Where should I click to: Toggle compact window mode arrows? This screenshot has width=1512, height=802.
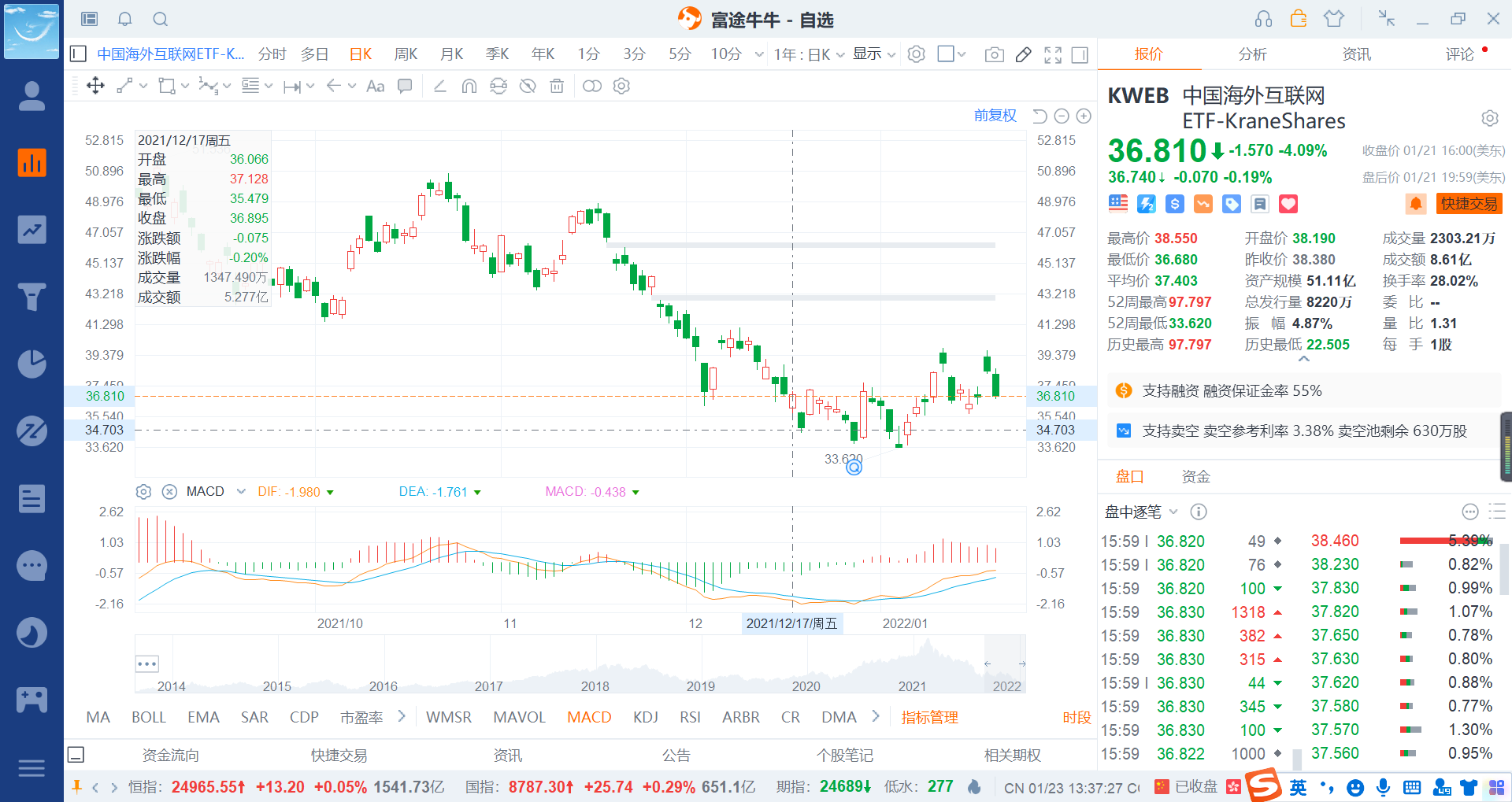click(x=1386, y=19)
